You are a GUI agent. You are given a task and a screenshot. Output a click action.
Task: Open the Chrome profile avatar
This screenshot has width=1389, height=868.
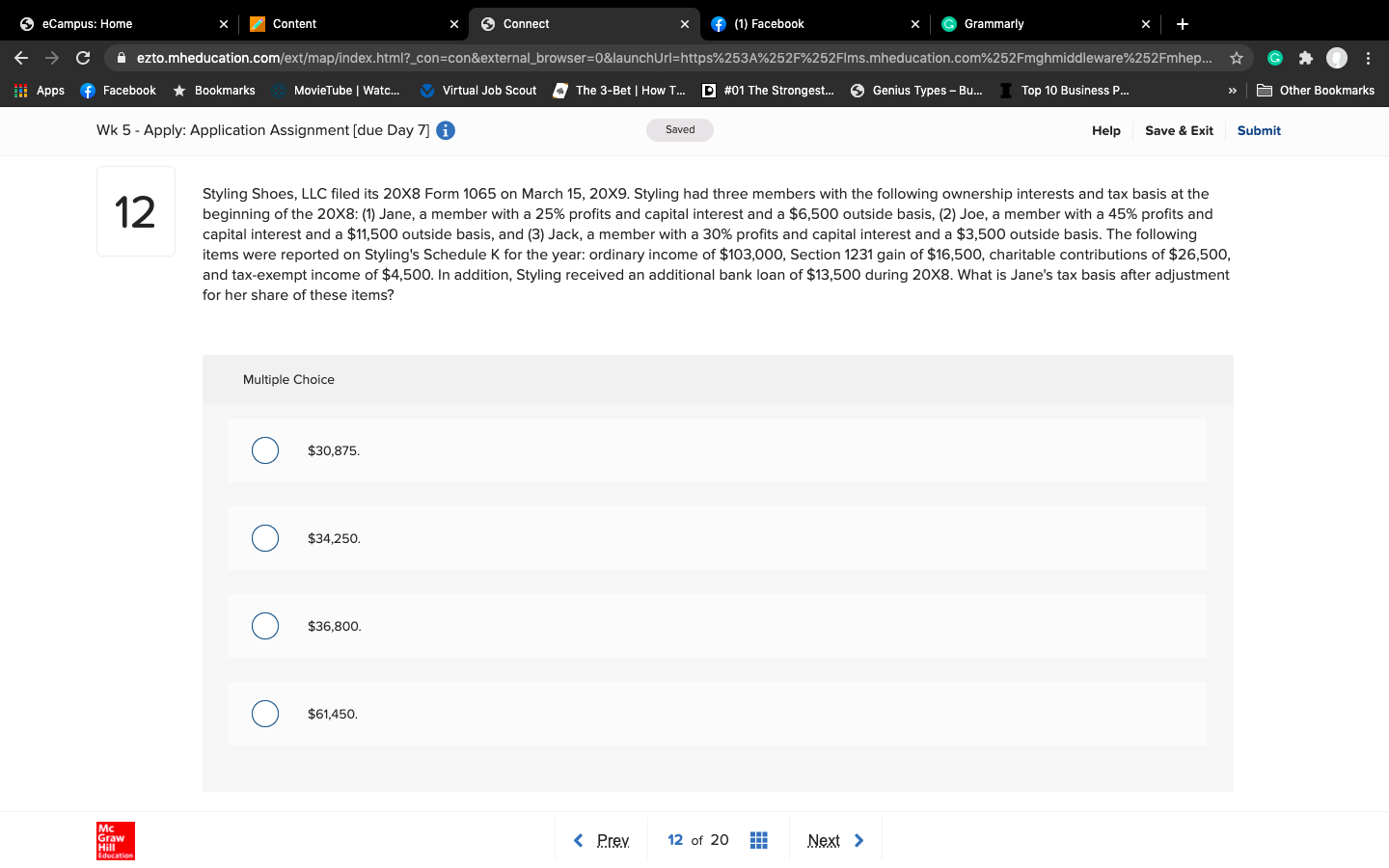coord(1337,58)
